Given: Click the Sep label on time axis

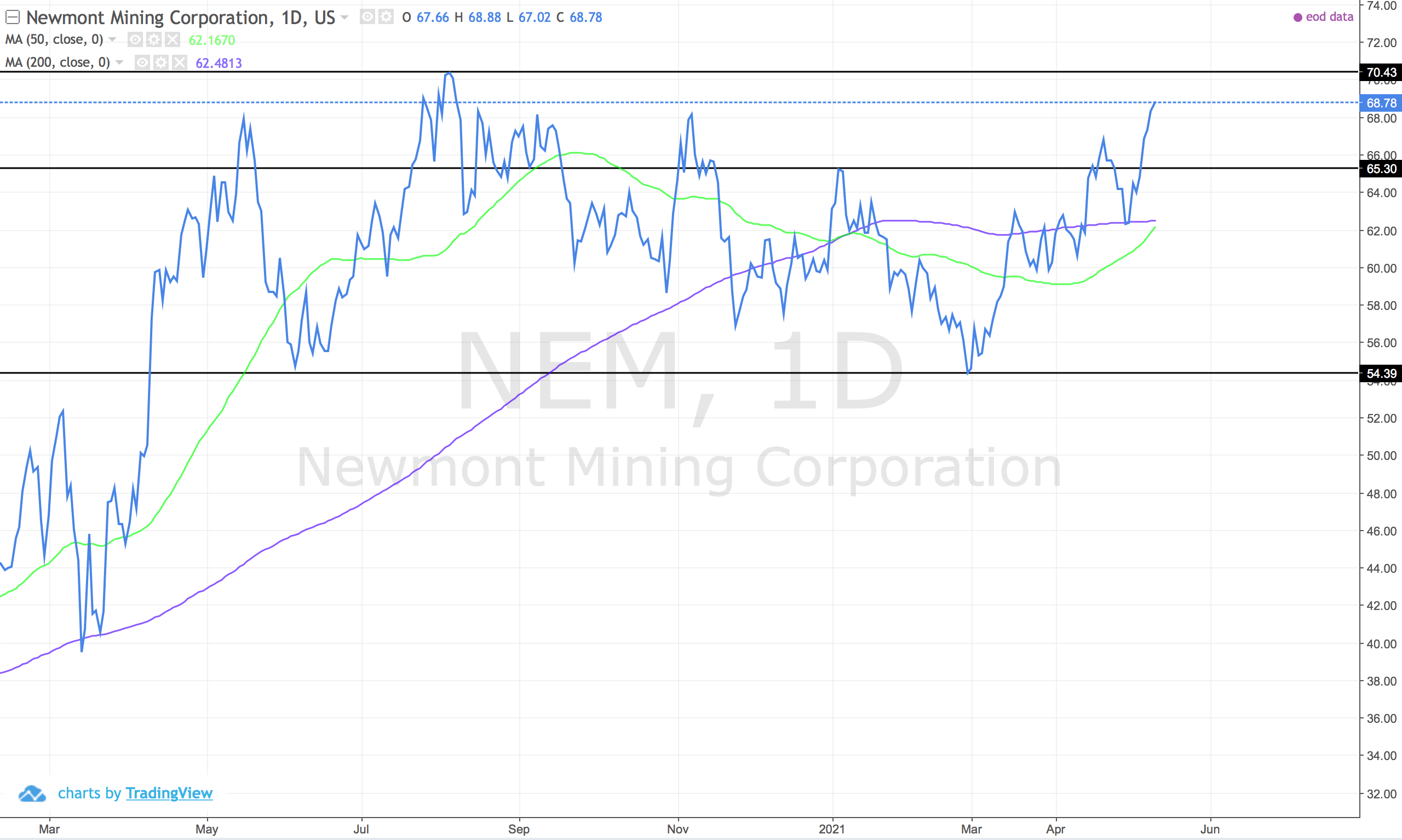Looking at the screenshot, I should pos(519,829).
